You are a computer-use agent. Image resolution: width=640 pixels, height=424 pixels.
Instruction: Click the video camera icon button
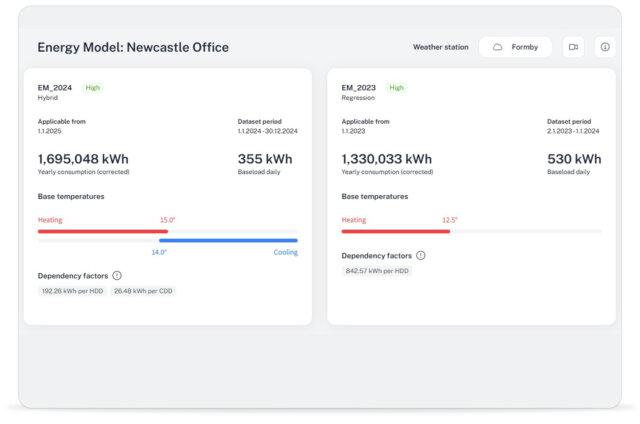coord(573,47)
